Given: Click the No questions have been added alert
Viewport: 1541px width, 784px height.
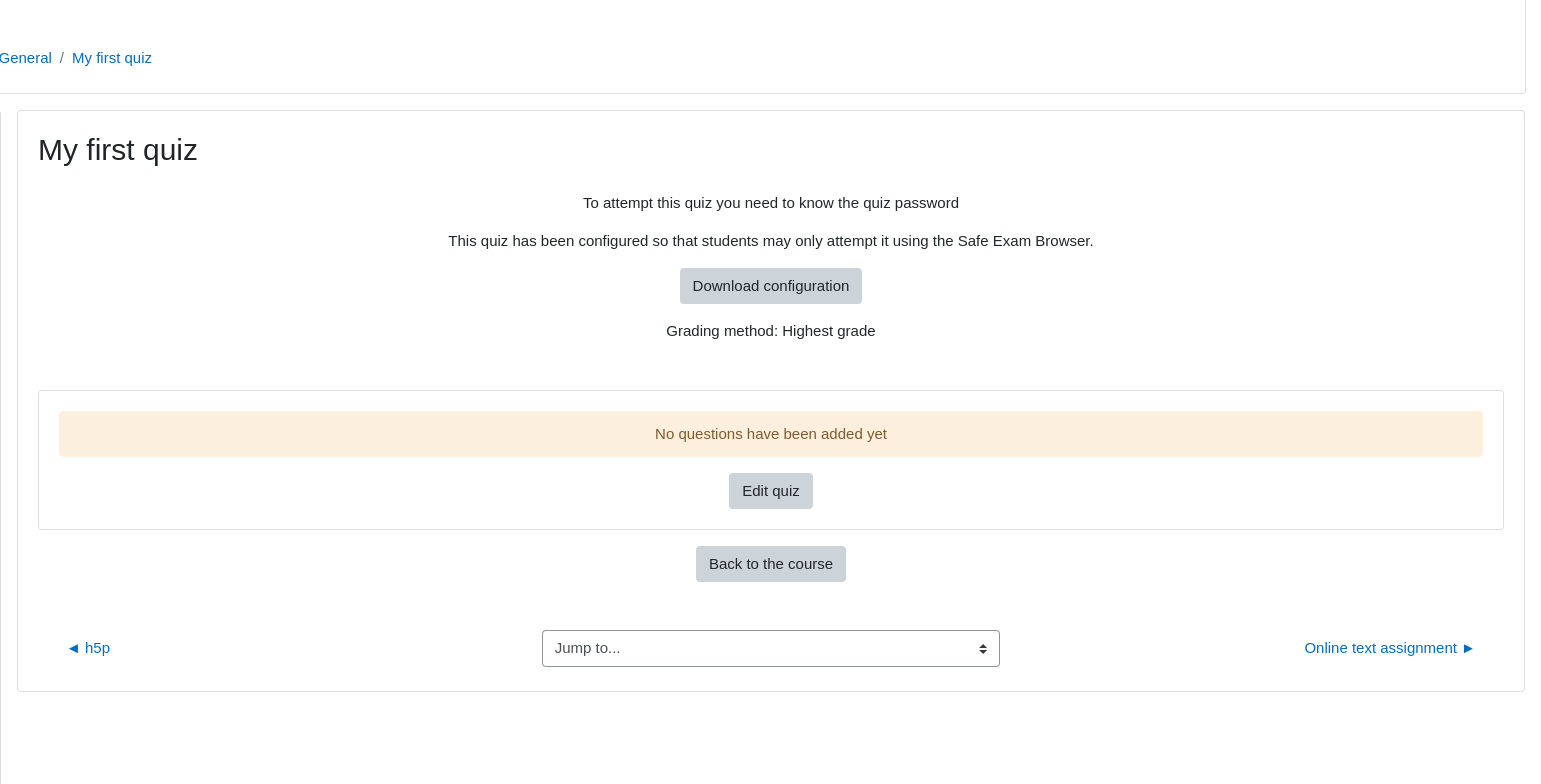Looking at the screenshot, I should click(x=770, y=434).
